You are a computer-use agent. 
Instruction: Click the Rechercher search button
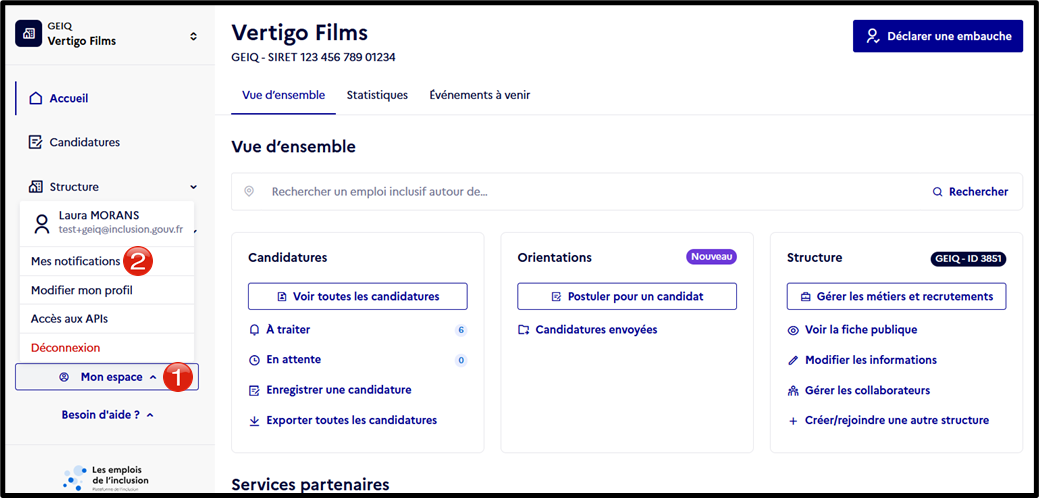point(971,192)
